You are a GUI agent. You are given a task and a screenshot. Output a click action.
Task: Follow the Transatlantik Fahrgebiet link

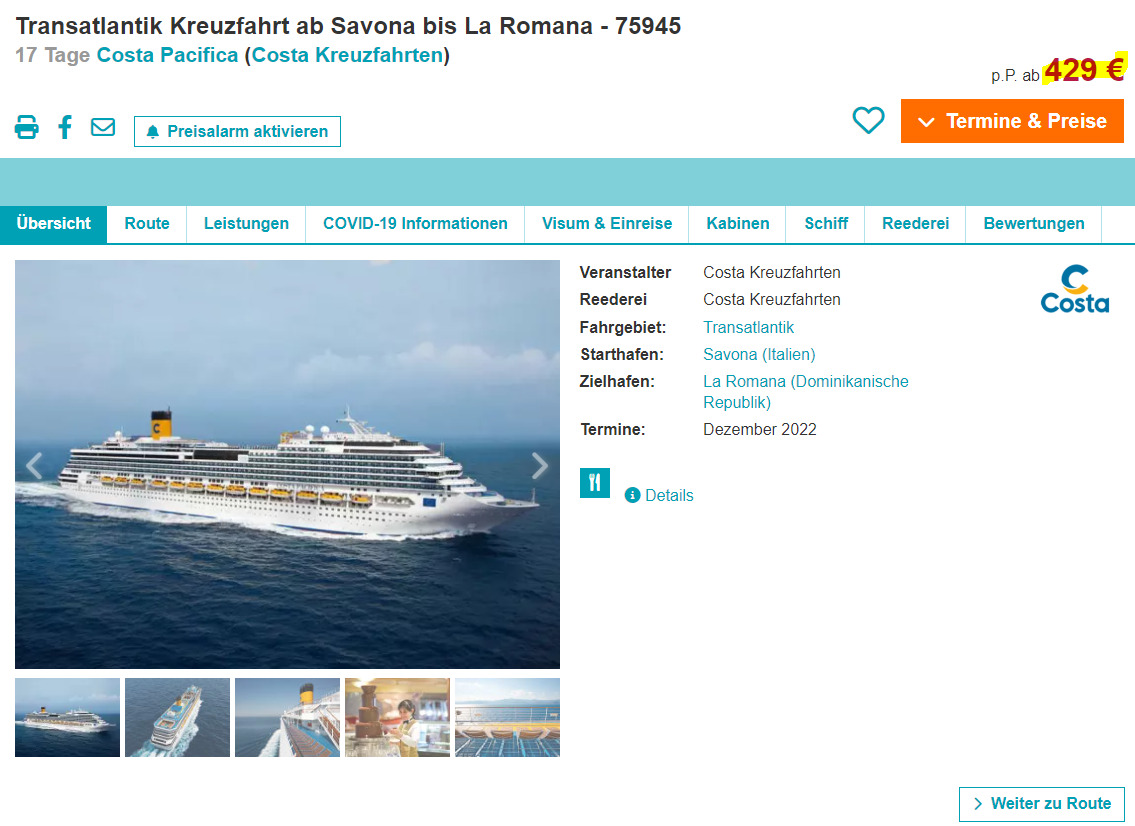coord(748,327)
